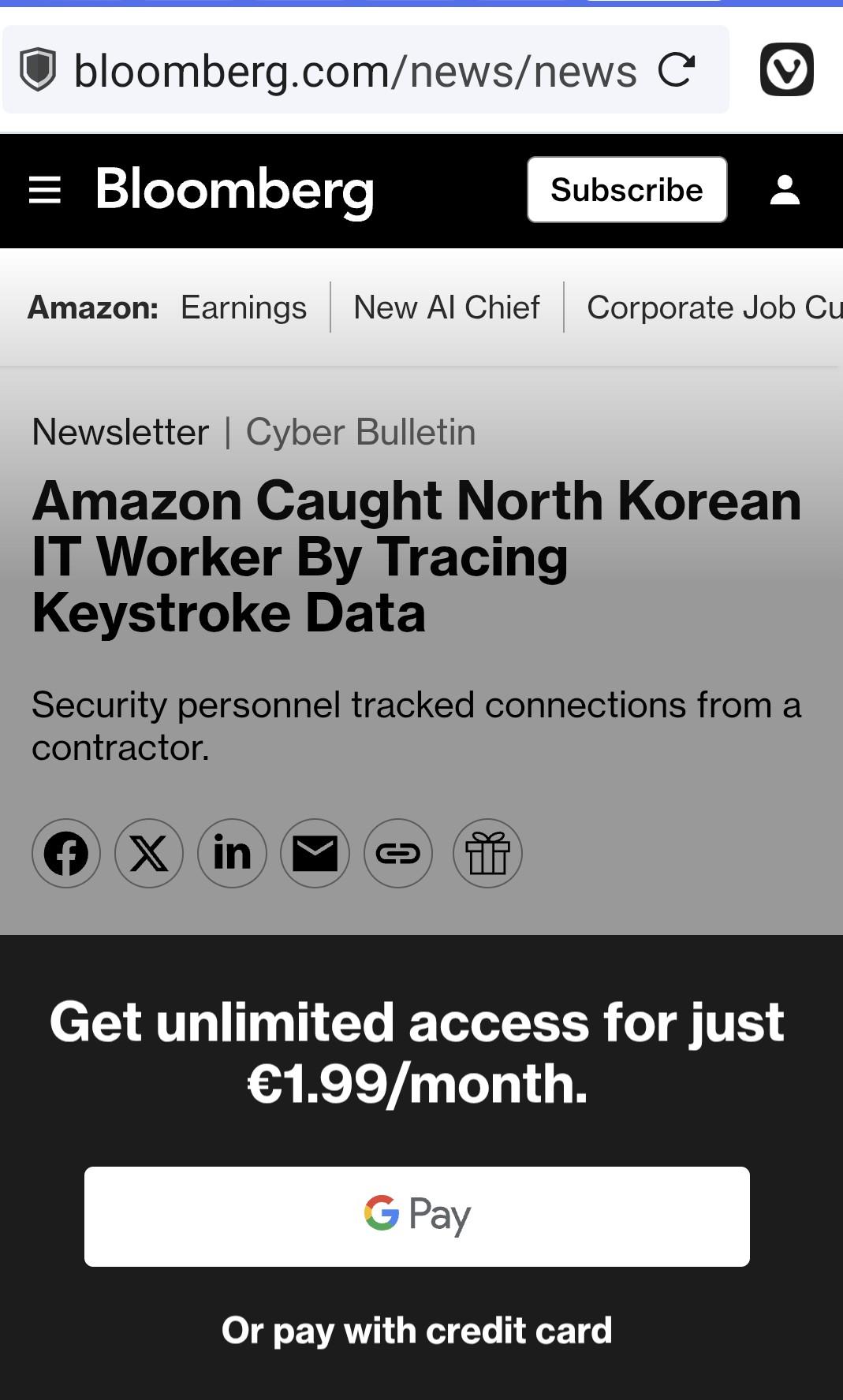Gift this article icon
Screen dimensions: 843x1400
click(487, 854)
